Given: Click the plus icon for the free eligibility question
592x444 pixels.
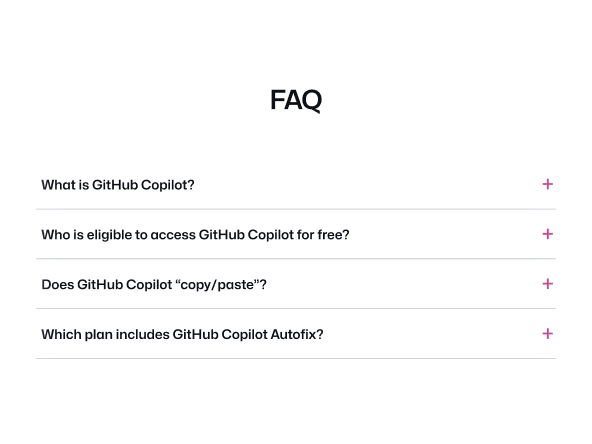Looking at the screenshot, I should 547,234.
